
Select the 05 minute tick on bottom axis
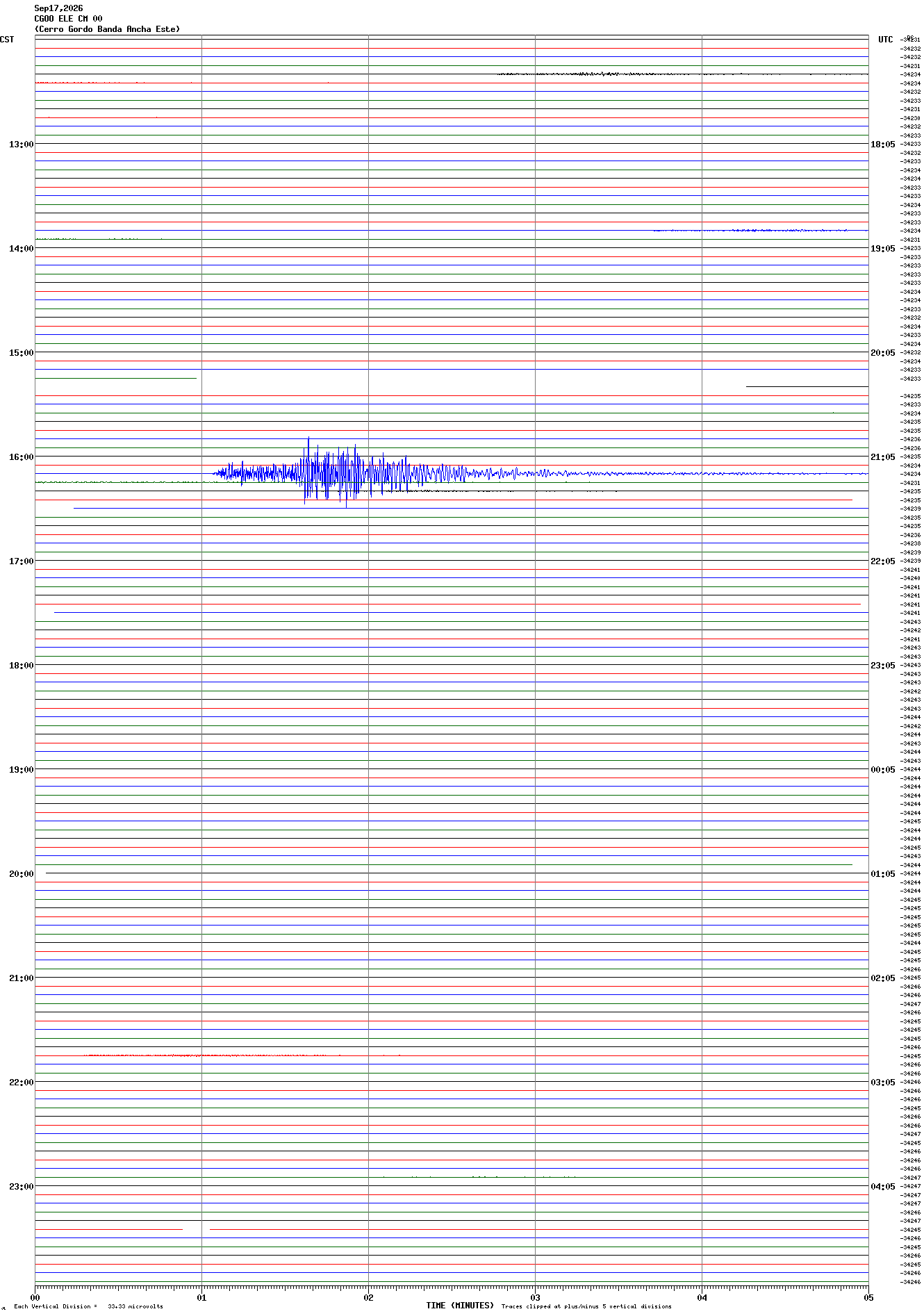tap(868, 1297)
